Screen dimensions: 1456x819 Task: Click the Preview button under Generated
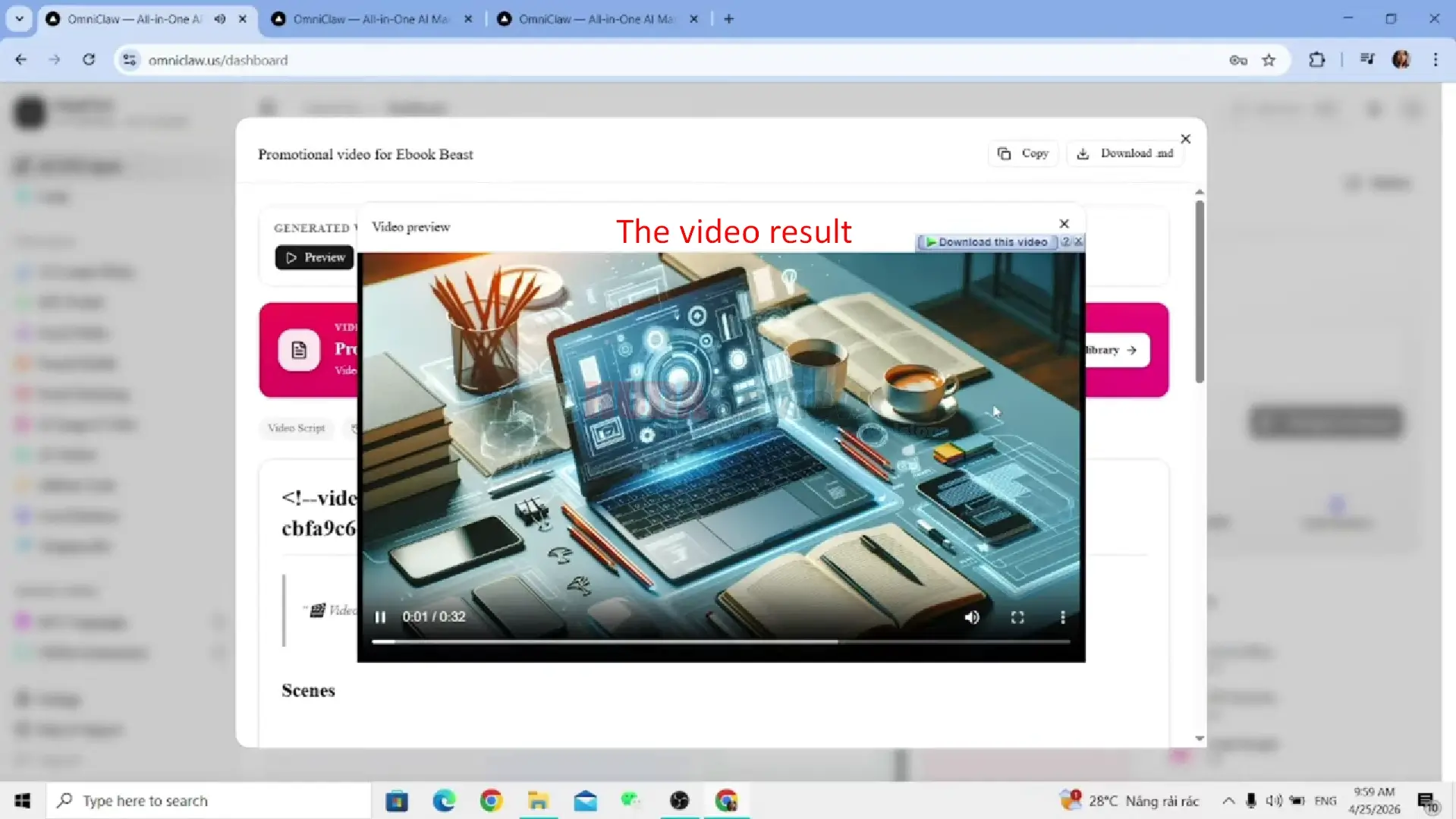[x=315, y=257]
